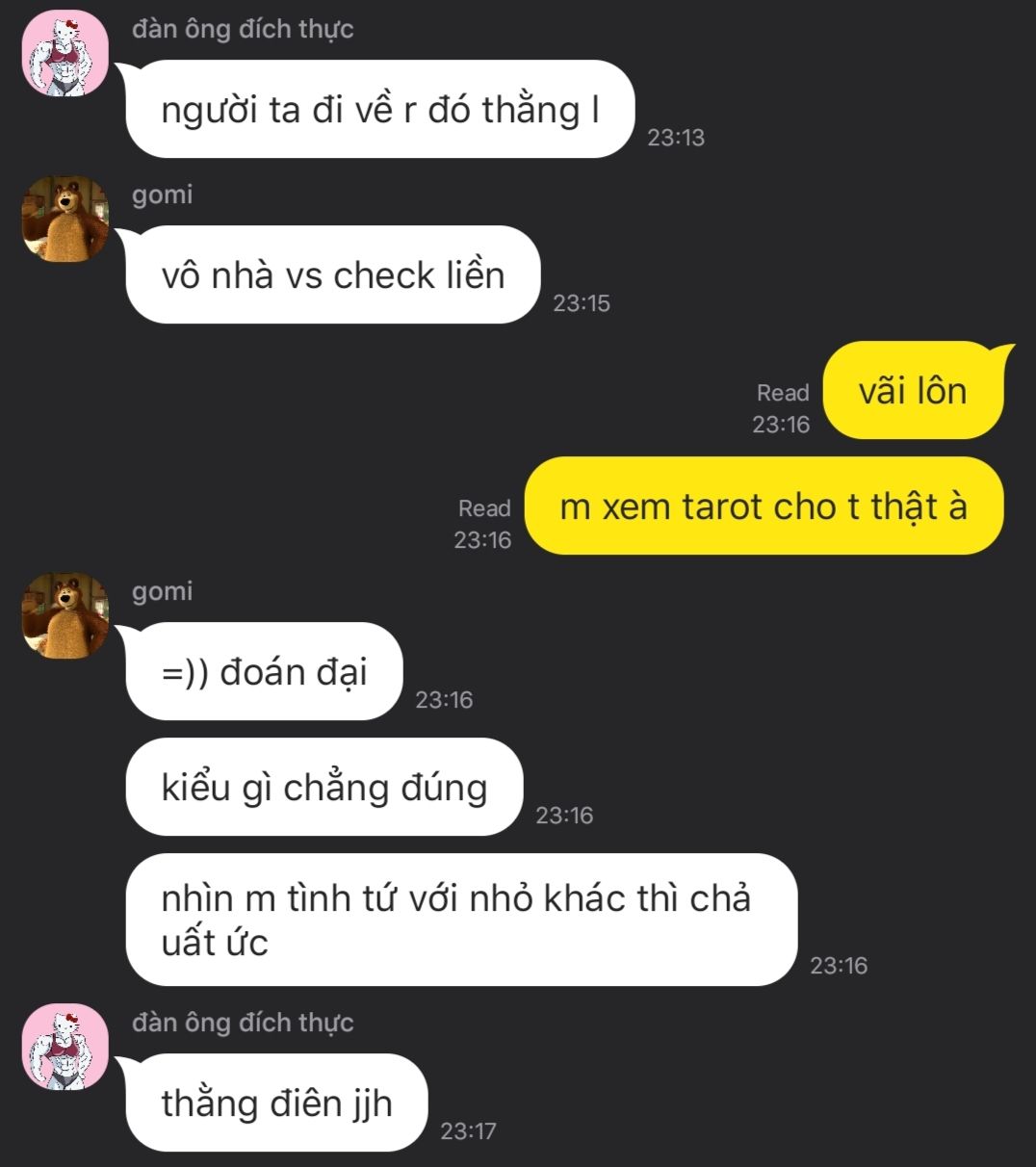This screenshot has height=1167, width=1036.
Task: Click 'gomi' name above 'đoán đại'
Action: 163,591
